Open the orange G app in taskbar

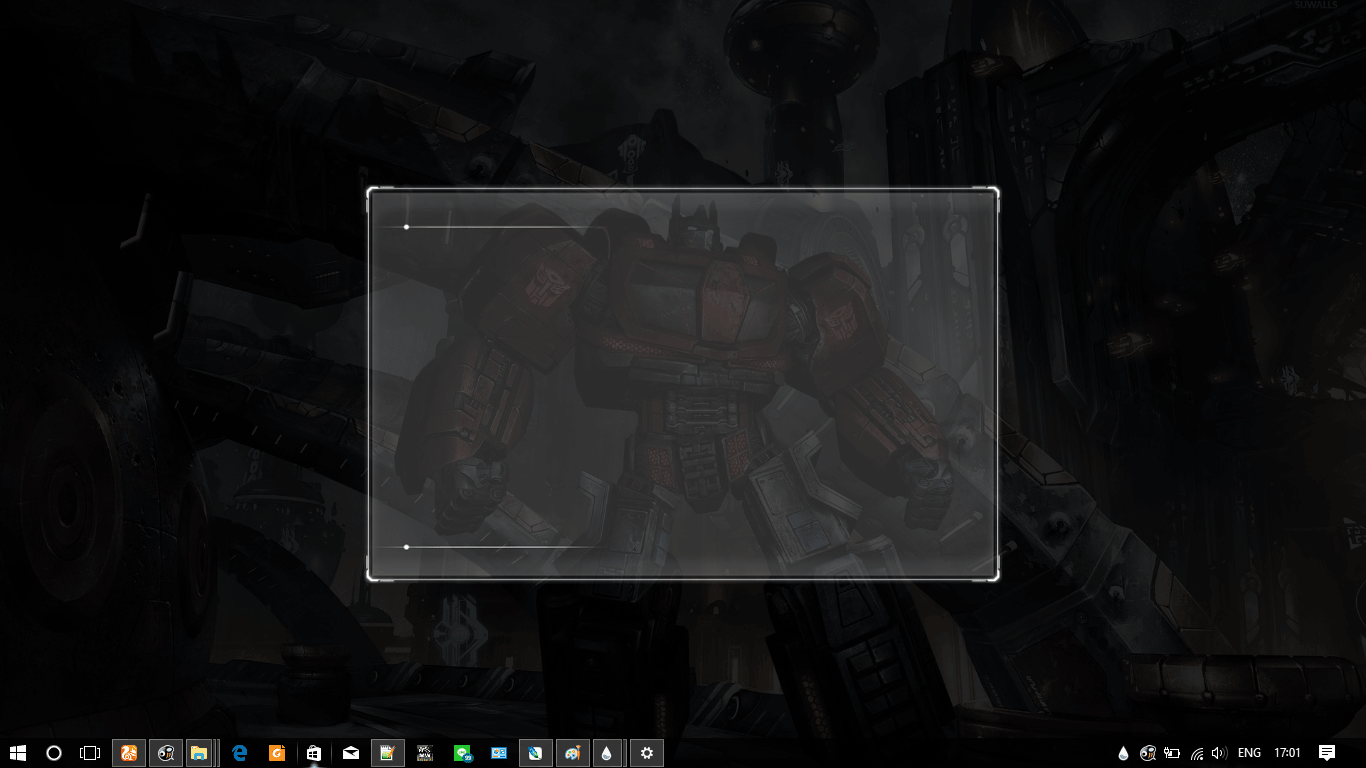click(277, 753)
